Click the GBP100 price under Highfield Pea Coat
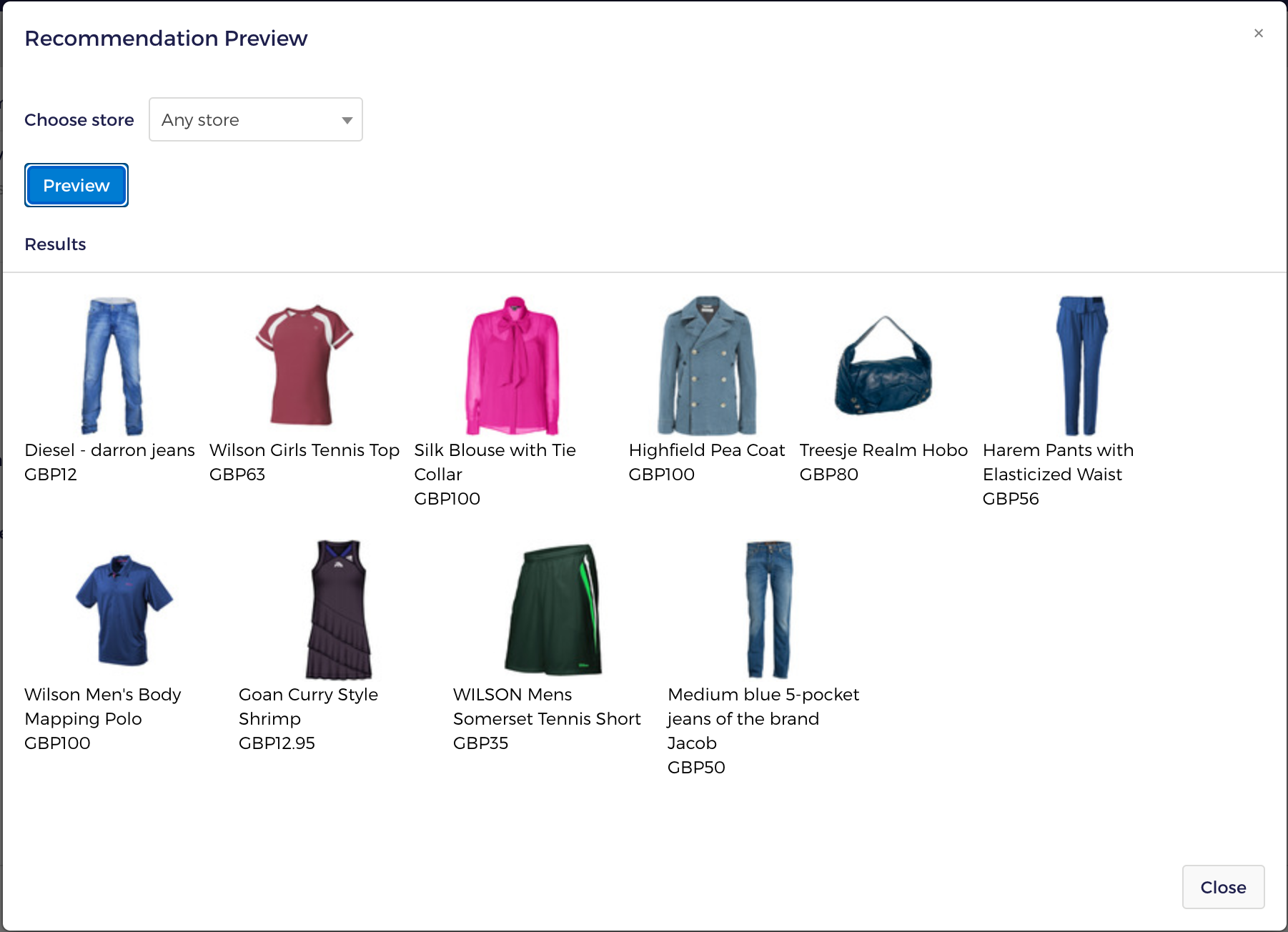This screenshot has height=932, width=1288. (x=662, y=475)
